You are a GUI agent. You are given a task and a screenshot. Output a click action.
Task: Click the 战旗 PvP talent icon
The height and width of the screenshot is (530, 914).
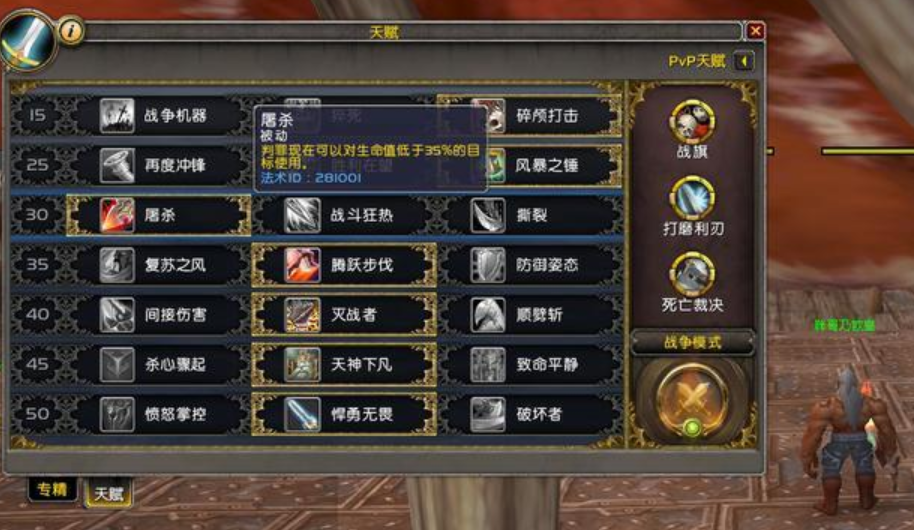tap(692, 122)
